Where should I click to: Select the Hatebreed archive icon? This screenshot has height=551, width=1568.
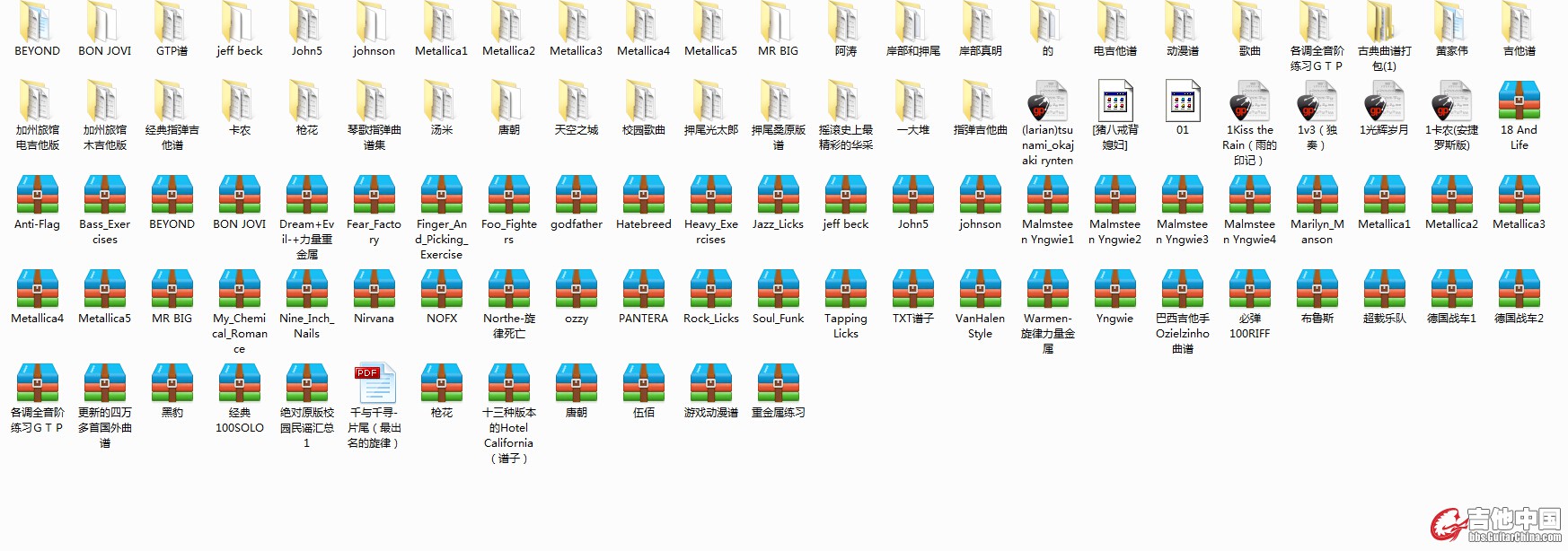tap(644, 195)
